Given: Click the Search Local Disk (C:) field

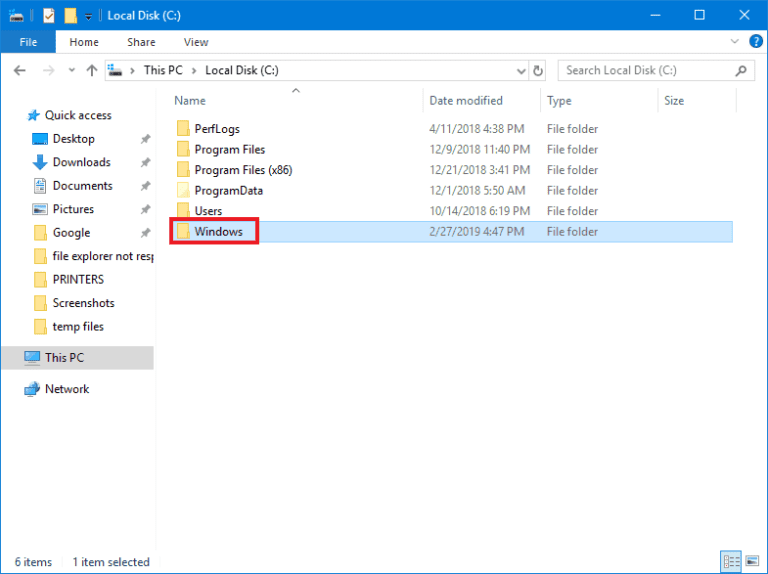Looking at the screenshot, I should point(656,71).
